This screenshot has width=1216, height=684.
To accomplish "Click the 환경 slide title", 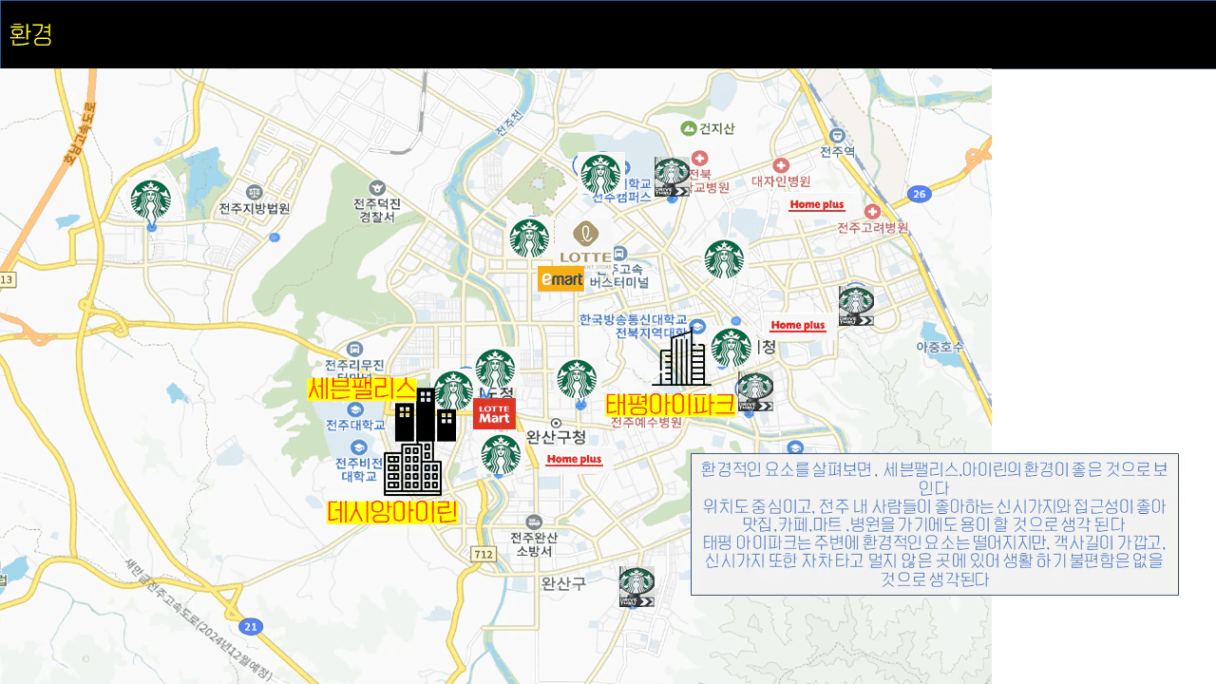I will tap(31, 34).
